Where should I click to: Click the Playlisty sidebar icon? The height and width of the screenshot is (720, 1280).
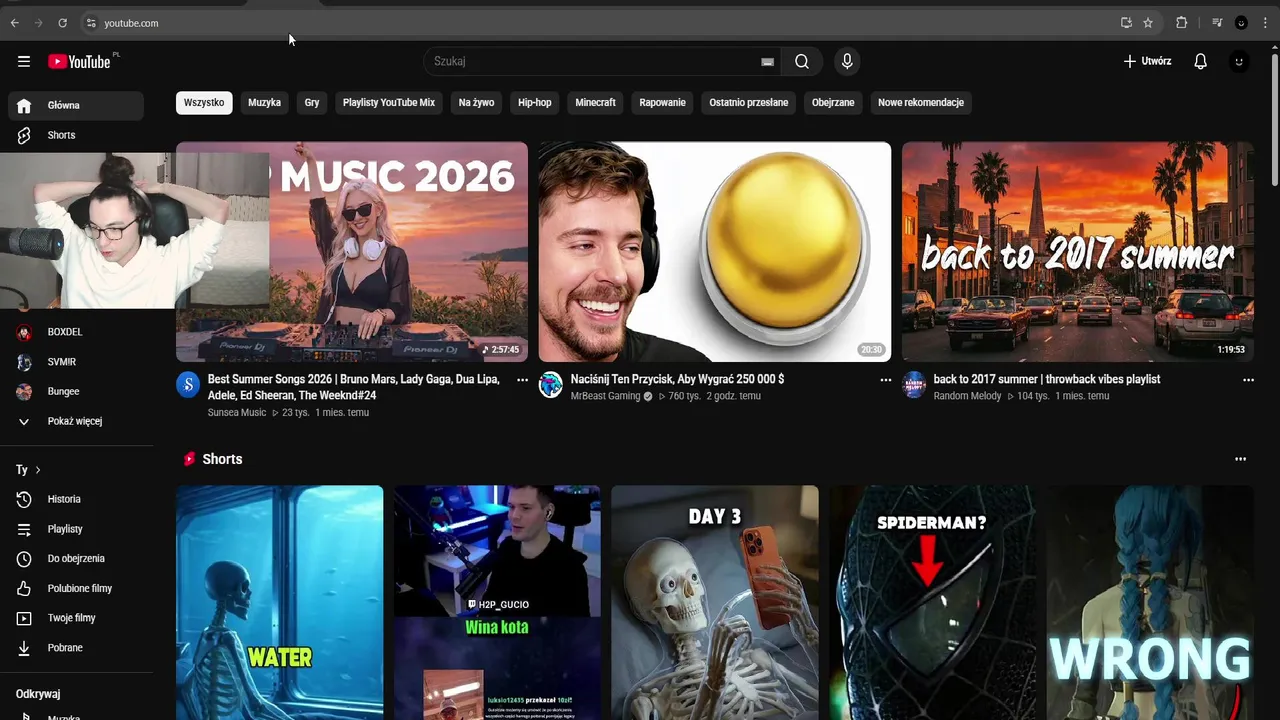(24, 529)
